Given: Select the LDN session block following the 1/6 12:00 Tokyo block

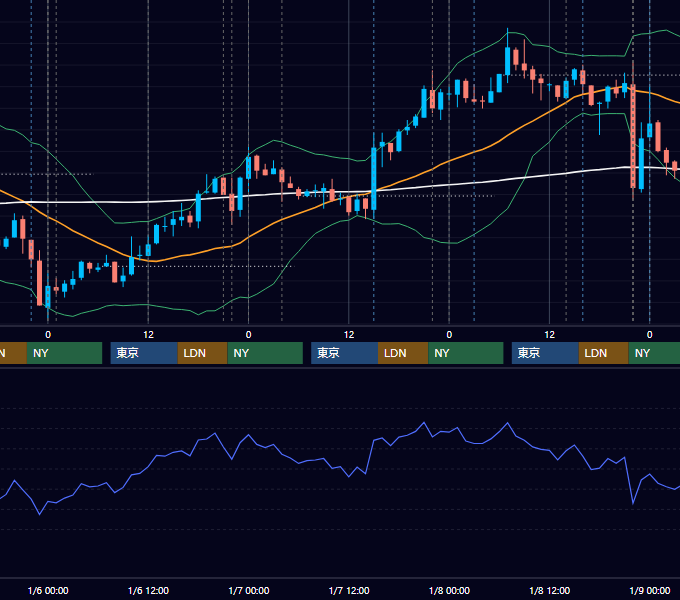Looking at the screenshot, I should [x=202, y=353].
